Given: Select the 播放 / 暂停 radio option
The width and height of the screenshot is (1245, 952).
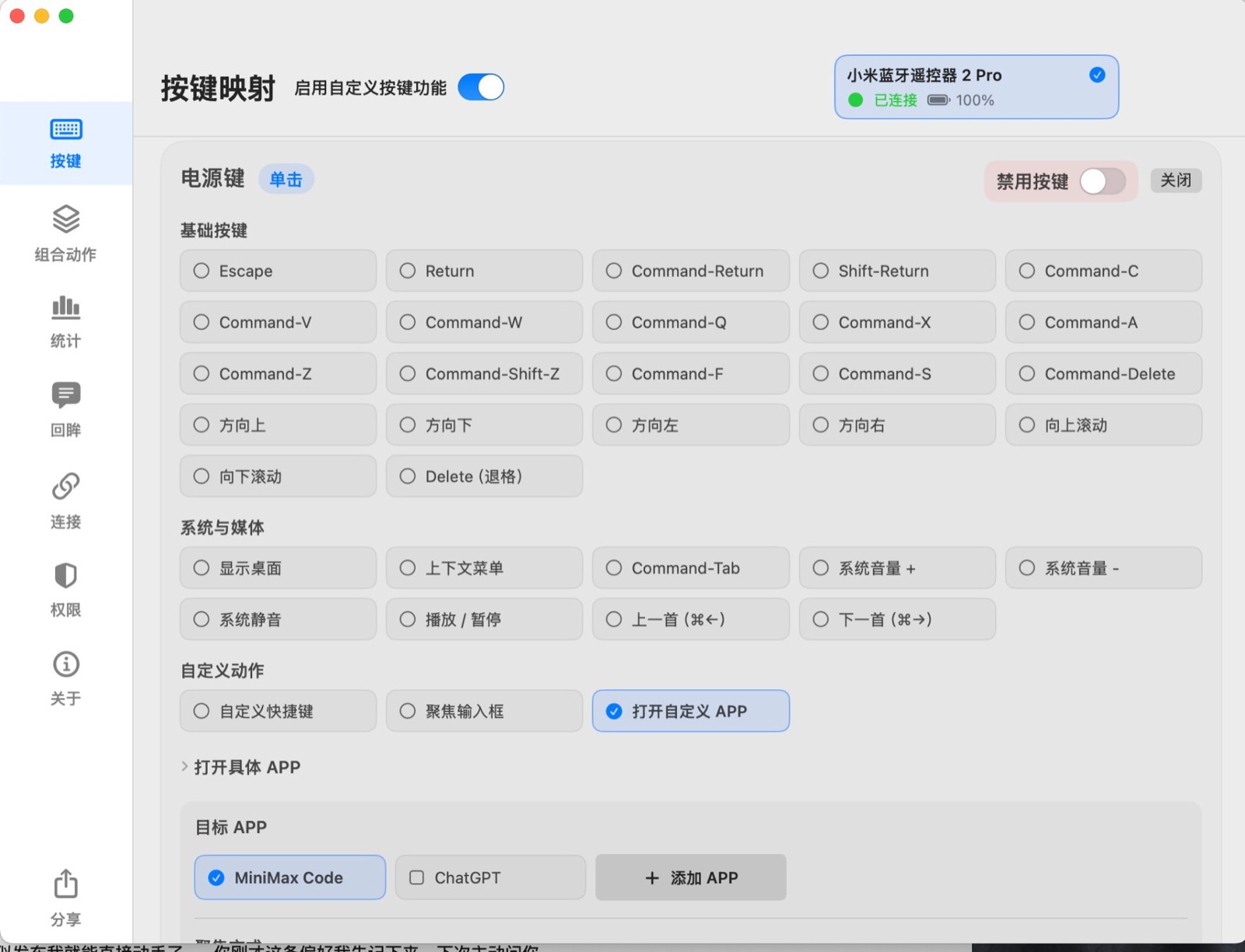Looking at the screenshot, I should coord(484,619).
